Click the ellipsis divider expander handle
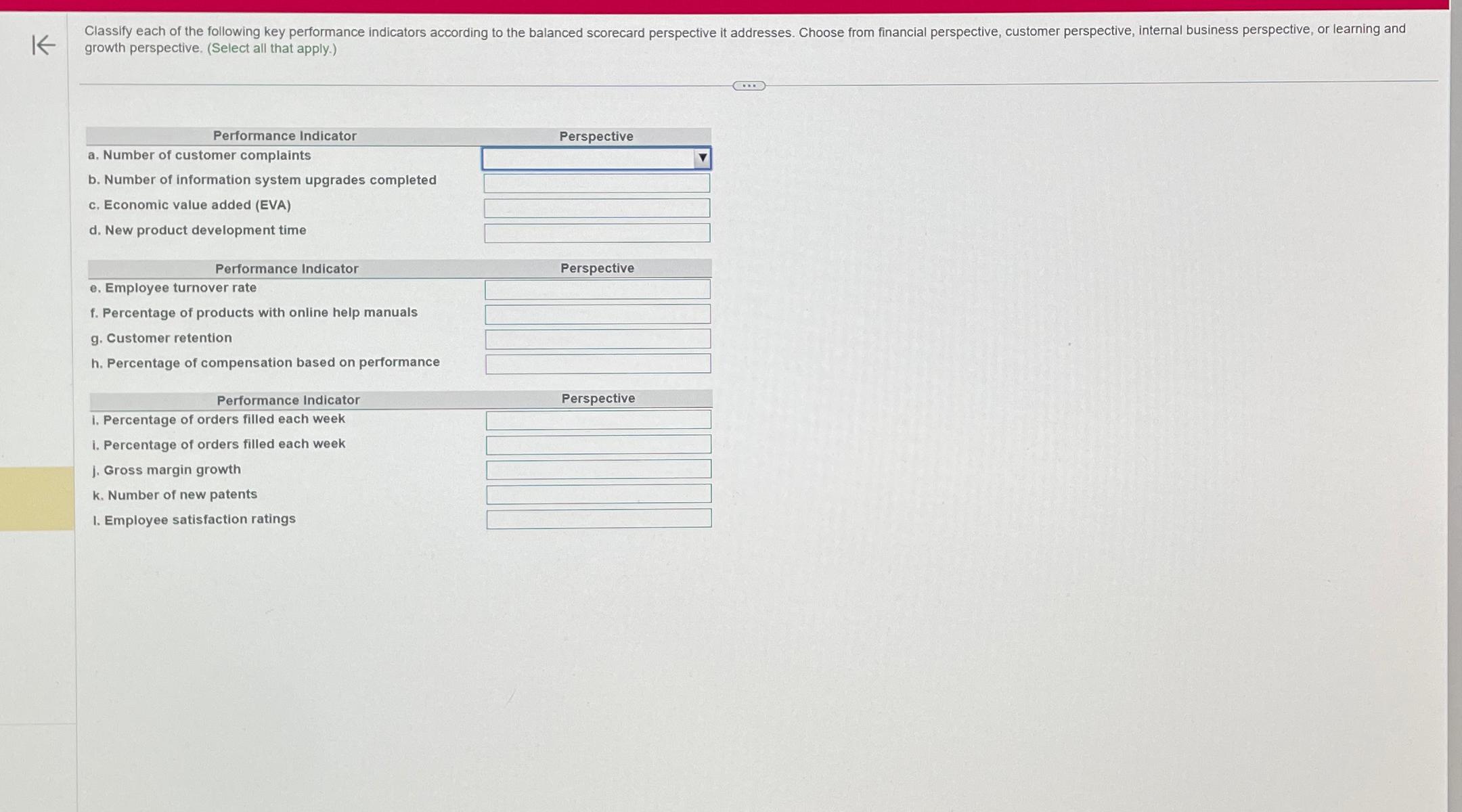 pyautogui.click(x=749, y=86)
